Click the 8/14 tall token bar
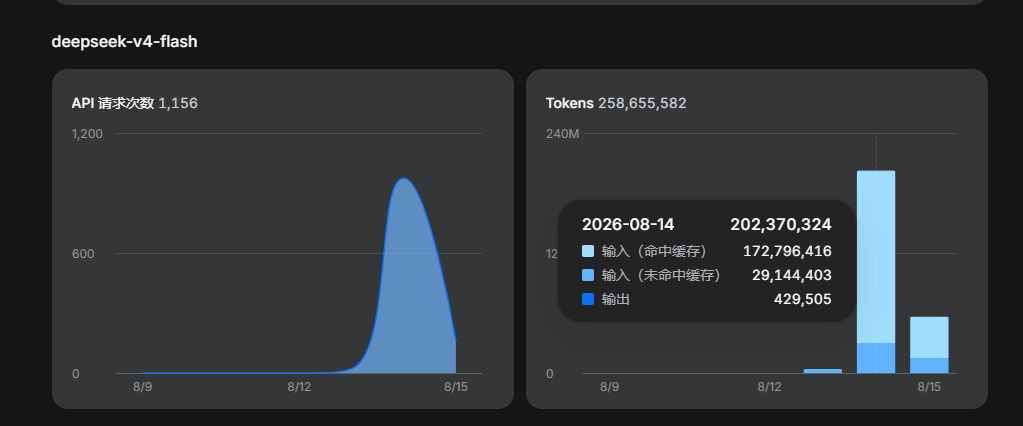 876,272
